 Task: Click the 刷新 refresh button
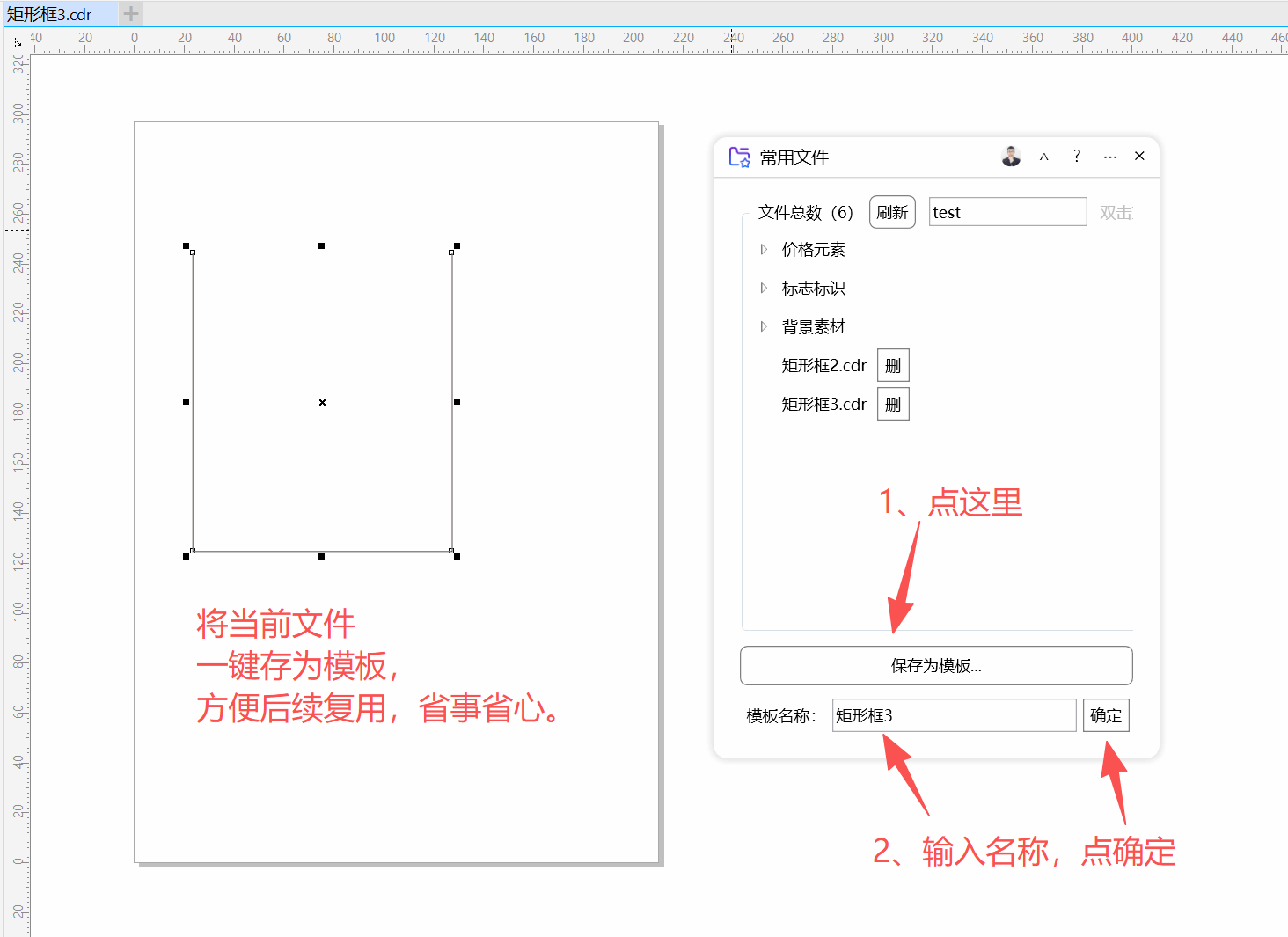[x=892, y=212]
